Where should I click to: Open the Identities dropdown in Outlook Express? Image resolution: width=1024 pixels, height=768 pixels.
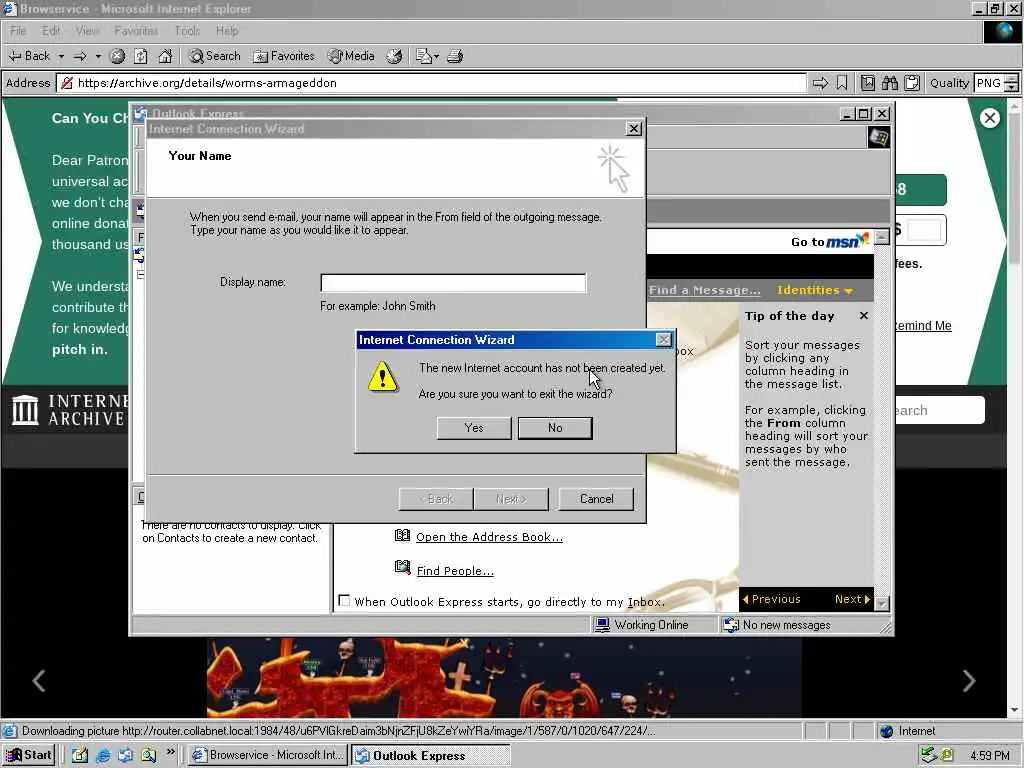pos(814,290)
